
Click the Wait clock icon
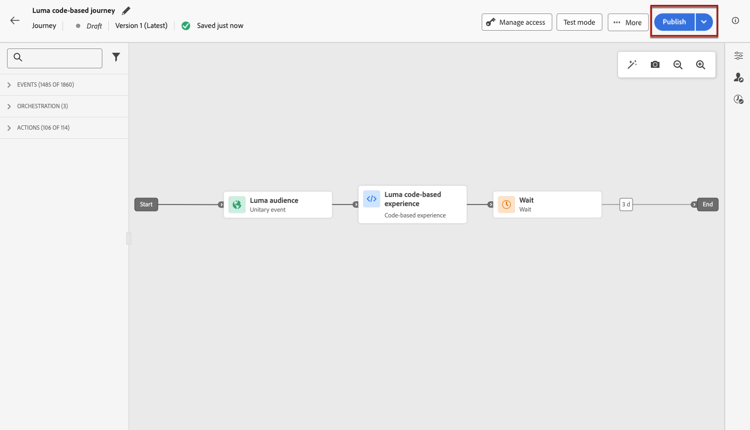tap(506, 205)
